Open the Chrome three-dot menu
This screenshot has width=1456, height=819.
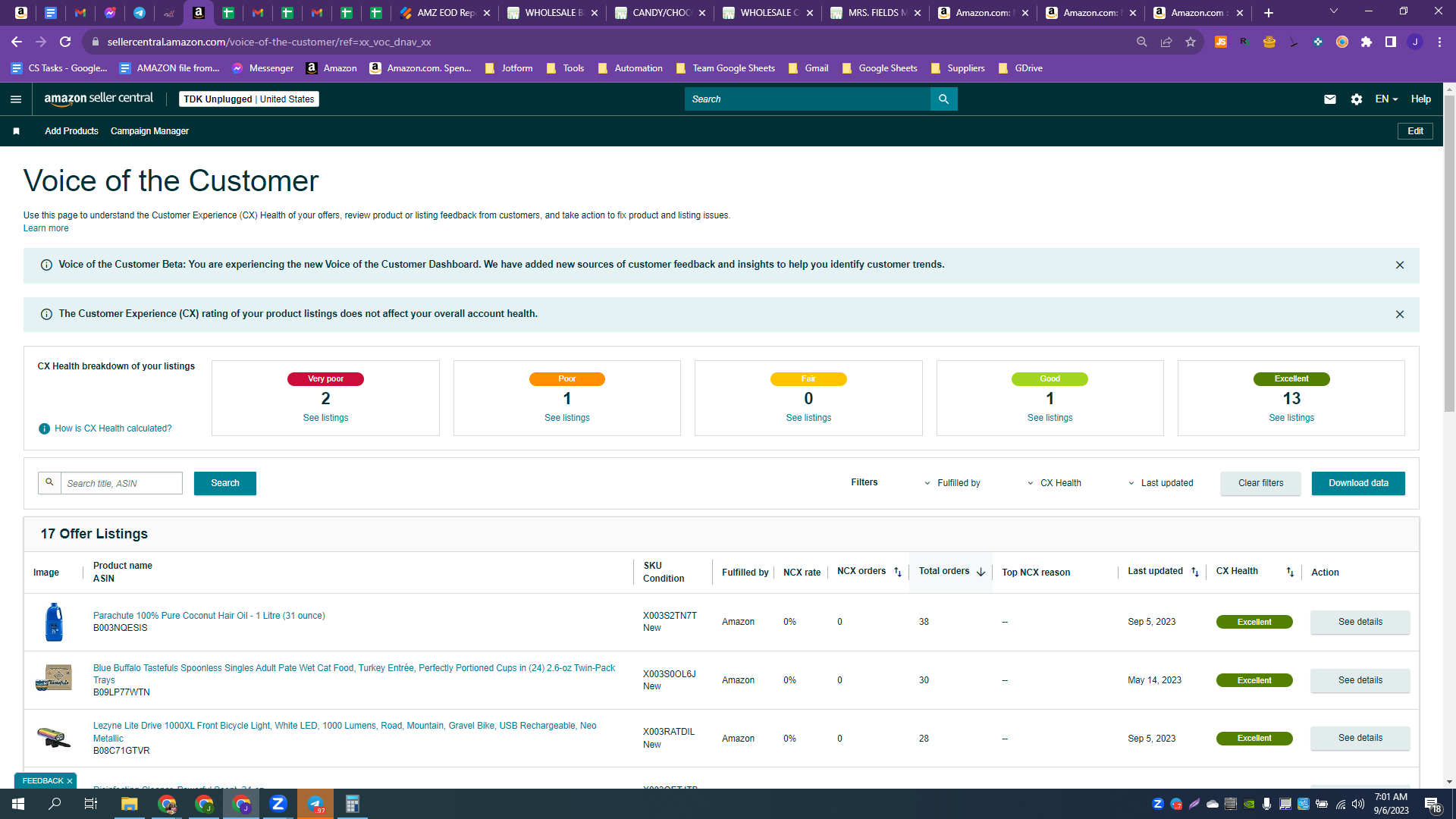1439,42
